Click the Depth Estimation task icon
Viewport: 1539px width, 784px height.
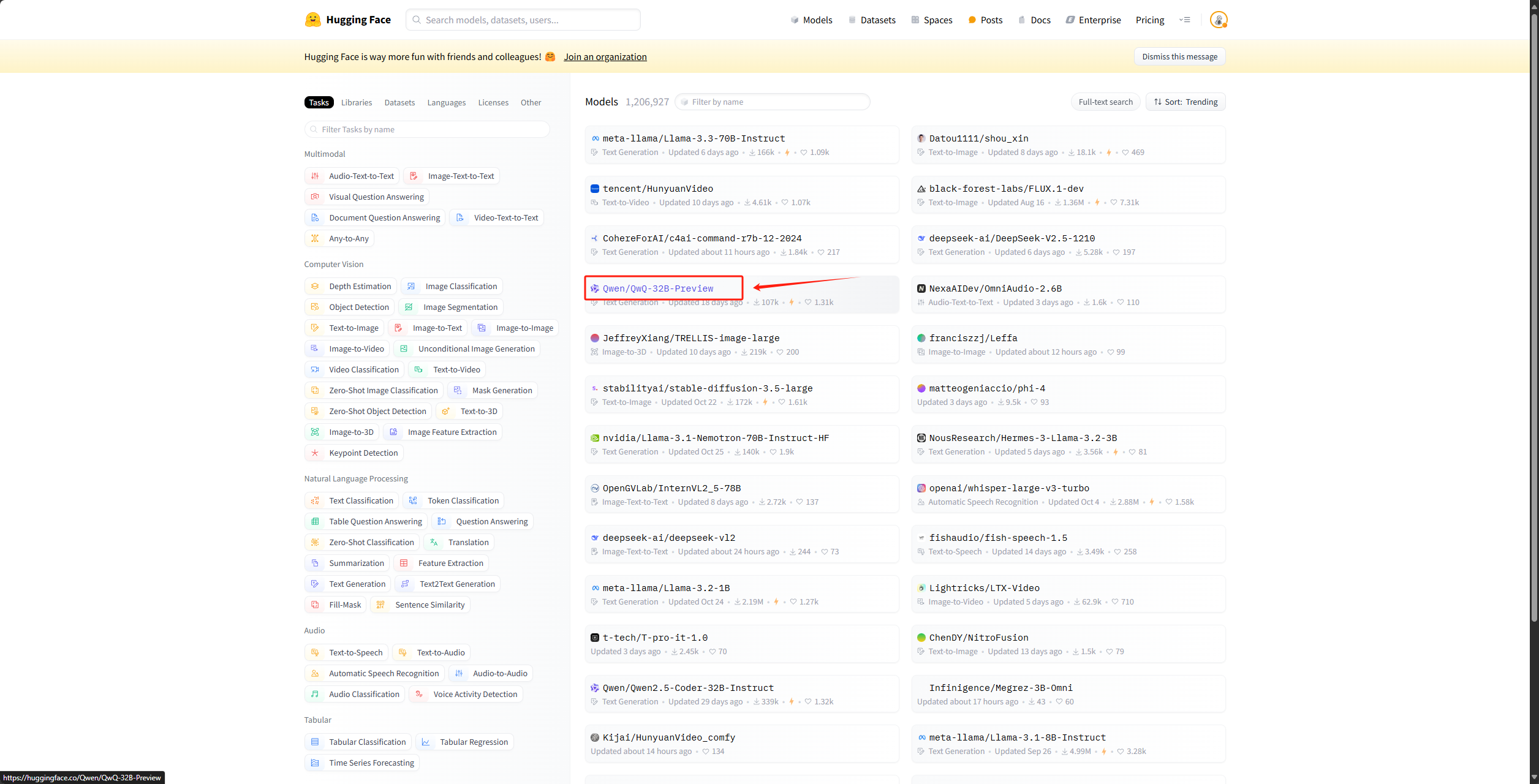coord(315,286)
